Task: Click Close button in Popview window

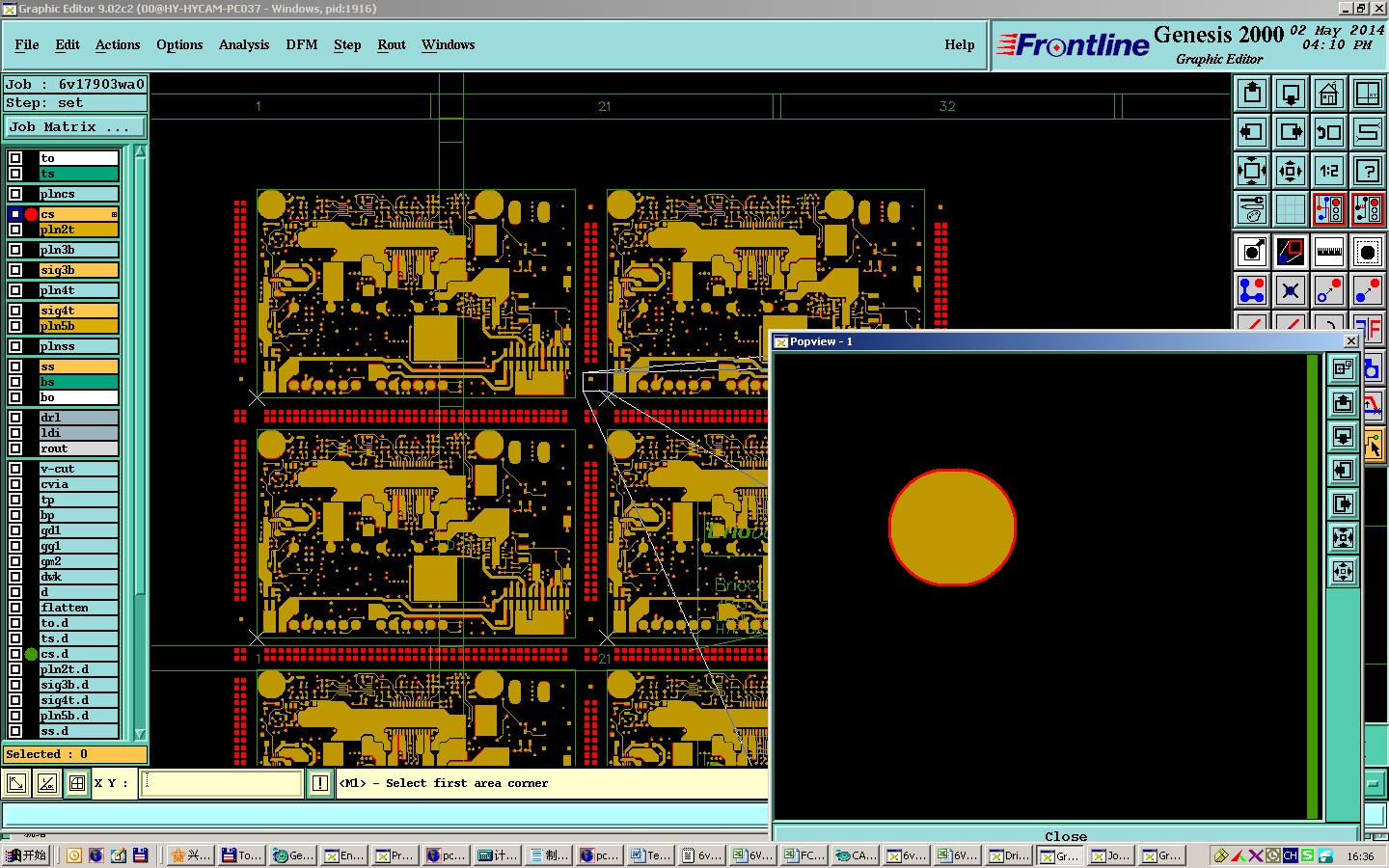Action: pos(1066,836)
